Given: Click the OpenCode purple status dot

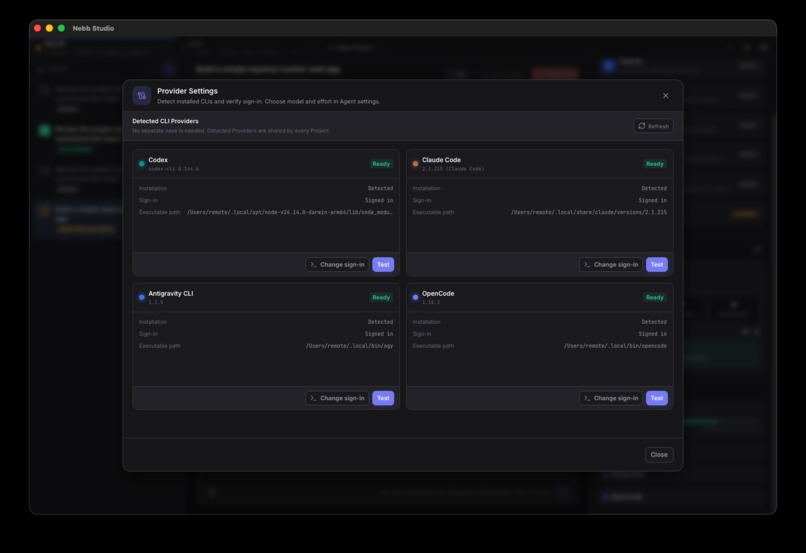Looking at the screenshot, I should click(415, 297).
